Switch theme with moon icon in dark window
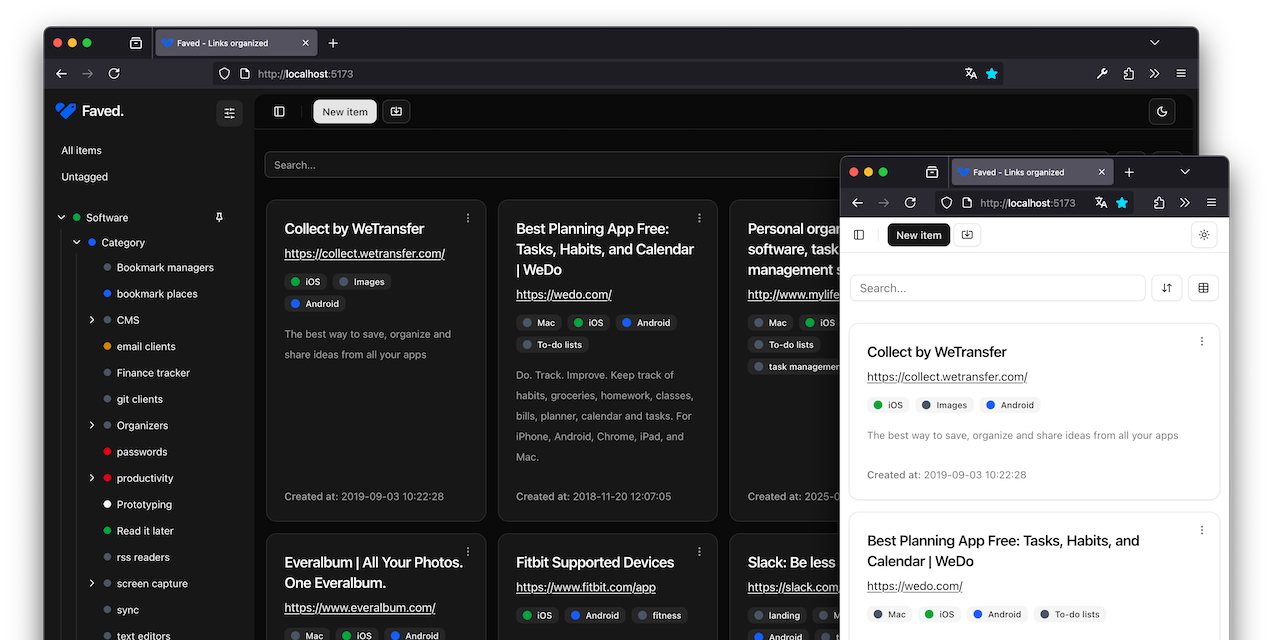Viewport: 1280px width, 640px height. [1162, 112]
